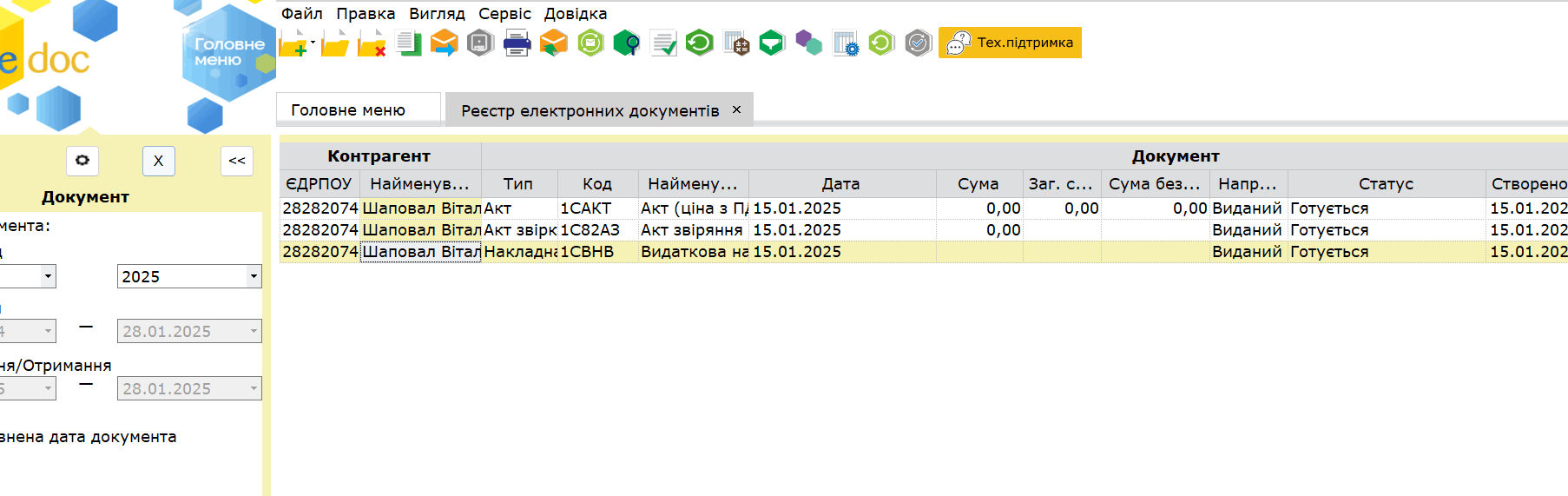Screen dimensions: 1568x496
Task: Open the 28.01.2025 dropdown under Отримання label
Action: tap(254, 389)
